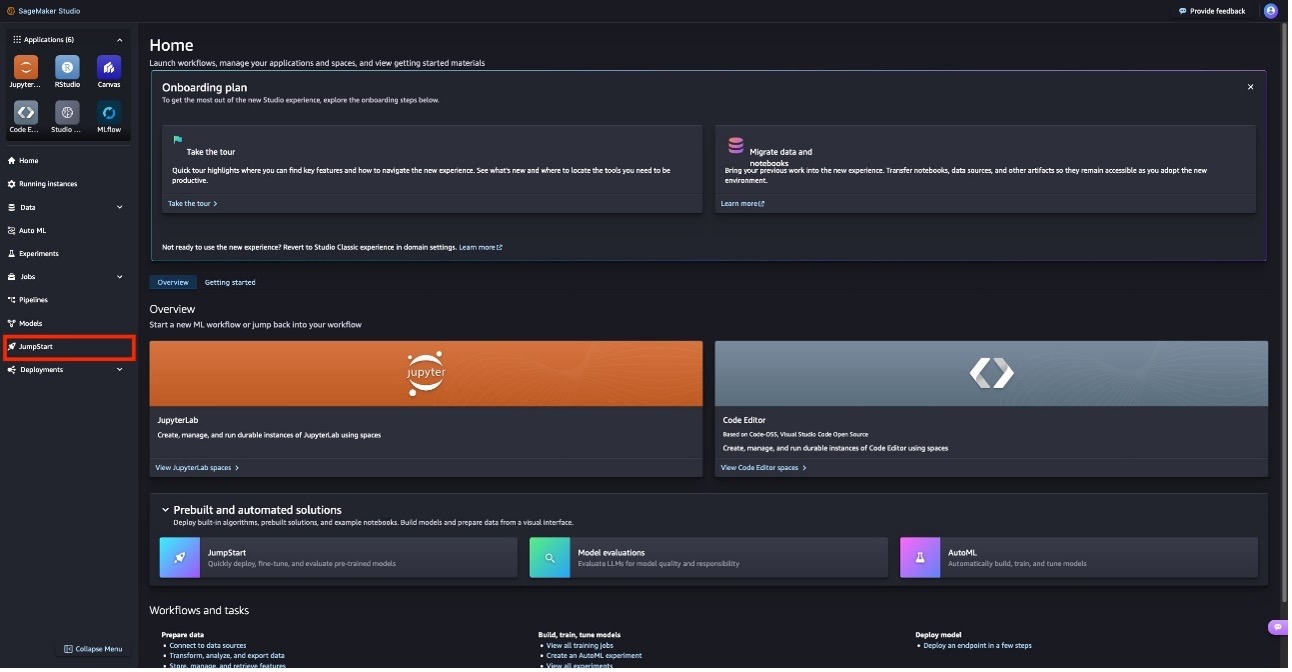Click View JupyterLab spaces link

[x=197, y=468]
